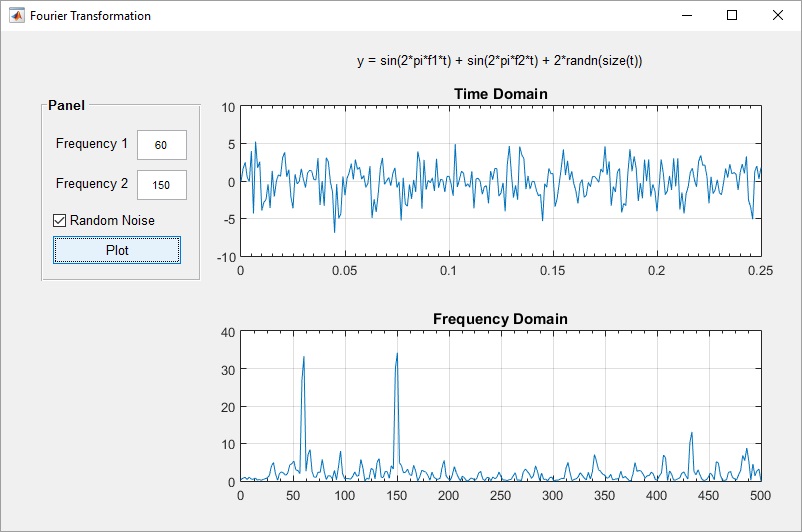
Task: Click the Fourier Transformation title bar text
Action: (x=91, y=16)
